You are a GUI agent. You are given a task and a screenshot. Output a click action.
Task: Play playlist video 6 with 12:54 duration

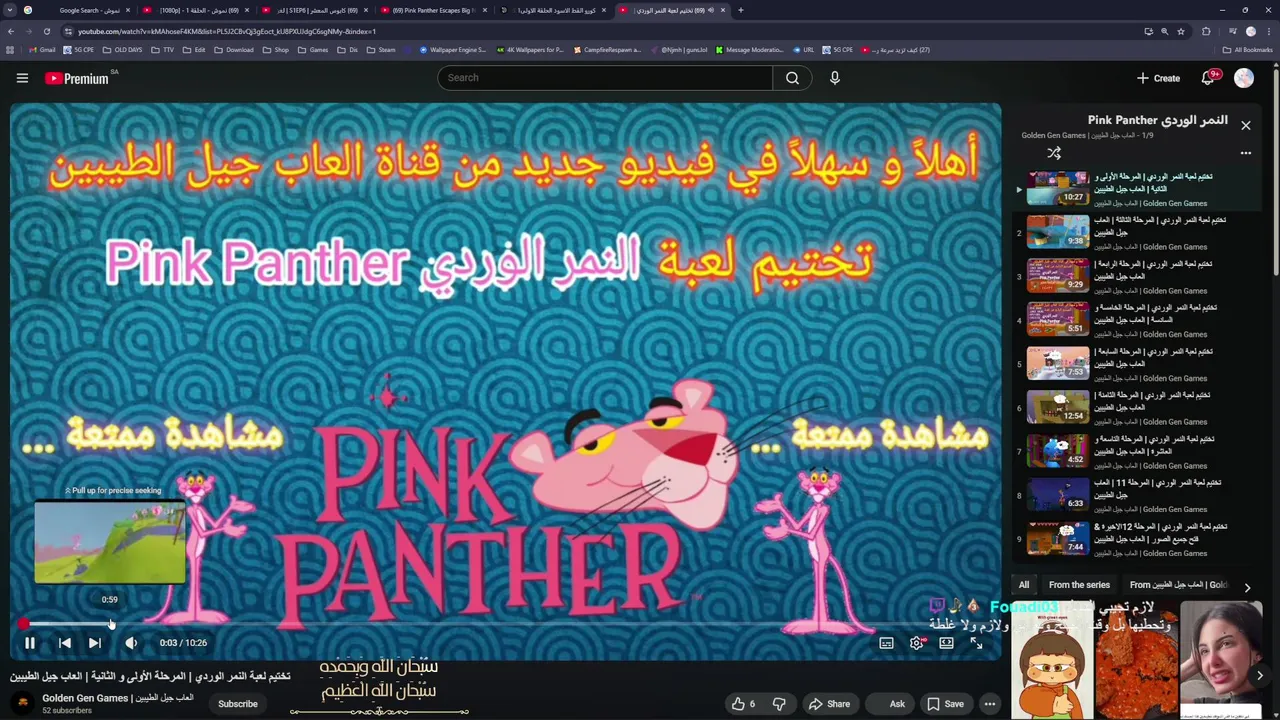pos(1135,408)
